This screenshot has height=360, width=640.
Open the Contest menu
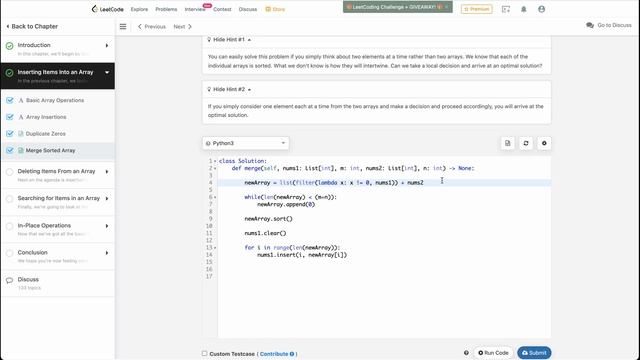222,9
